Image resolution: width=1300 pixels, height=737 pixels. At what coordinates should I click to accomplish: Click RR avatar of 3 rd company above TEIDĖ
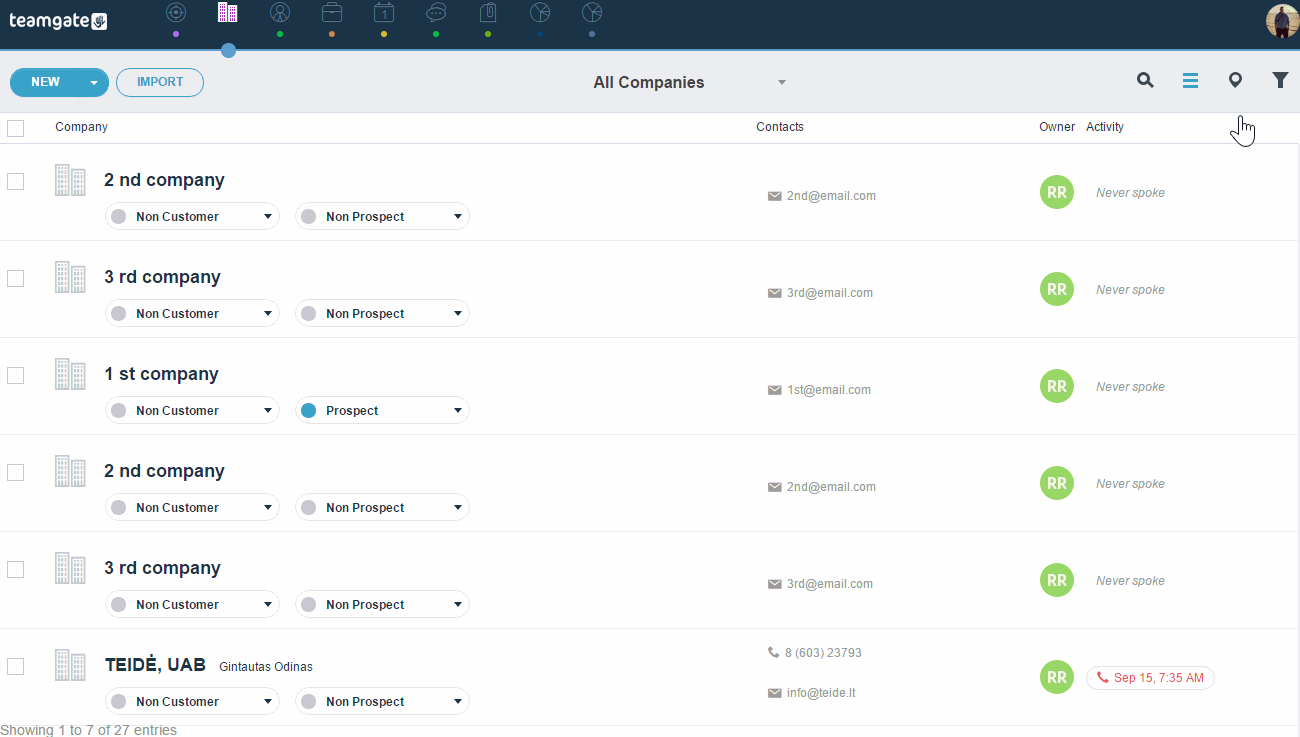(1057, 580)
